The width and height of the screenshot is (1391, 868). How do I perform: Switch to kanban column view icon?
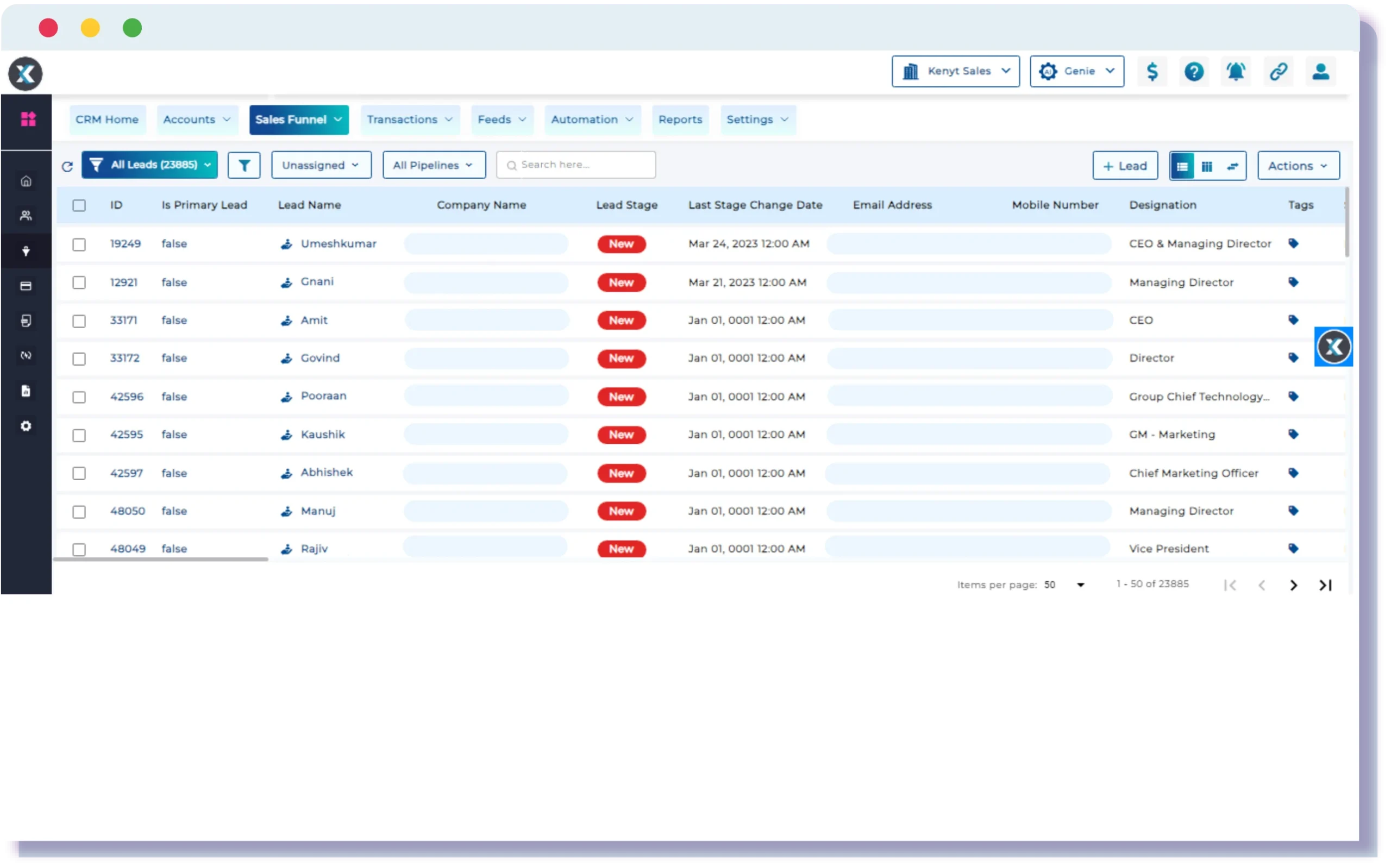(1207, 166)
